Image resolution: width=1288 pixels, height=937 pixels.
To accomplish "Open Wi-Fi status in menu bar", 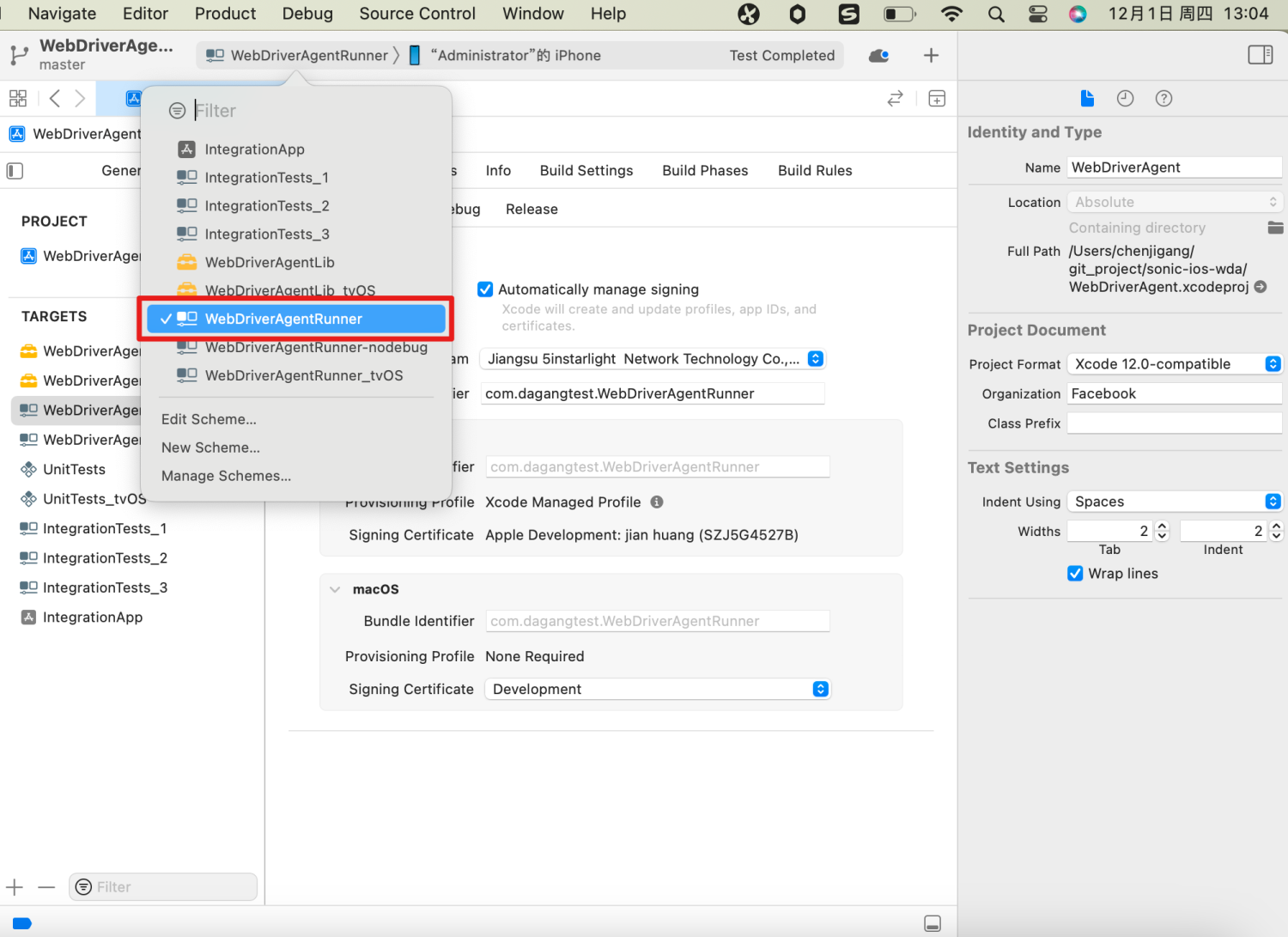I will pos(951,14).
